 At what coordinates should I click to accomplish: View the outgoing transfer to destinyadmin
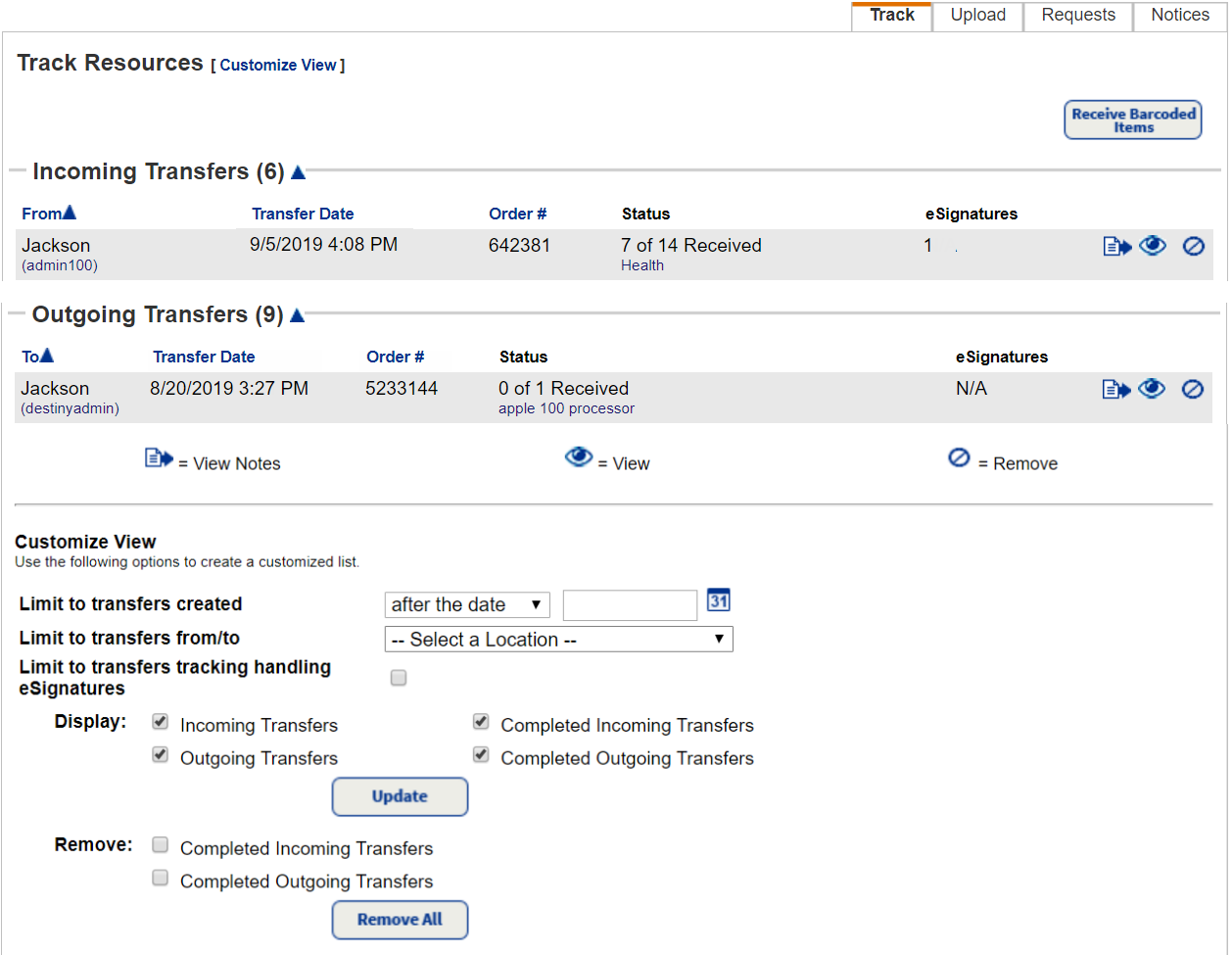(1152, 388)
